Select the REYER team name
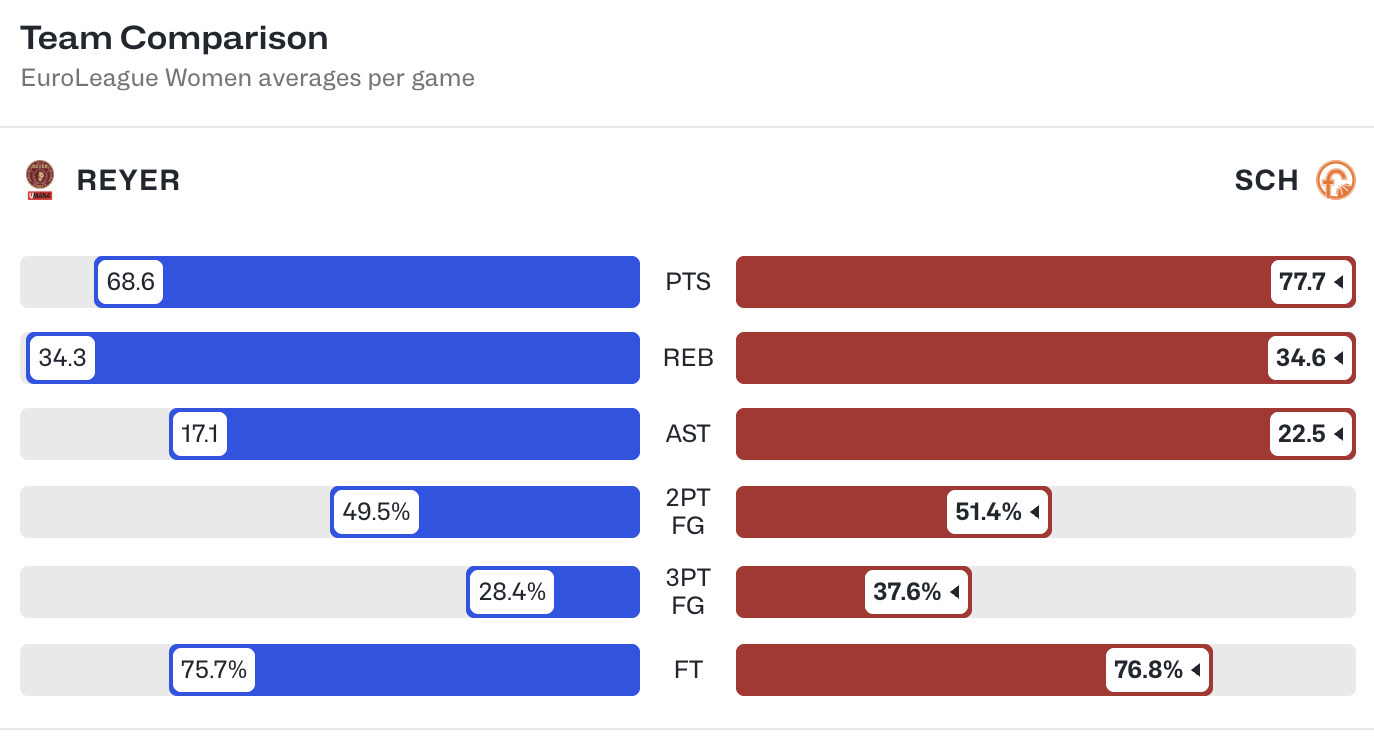The image size is (1374, 748). click(129, 180)
